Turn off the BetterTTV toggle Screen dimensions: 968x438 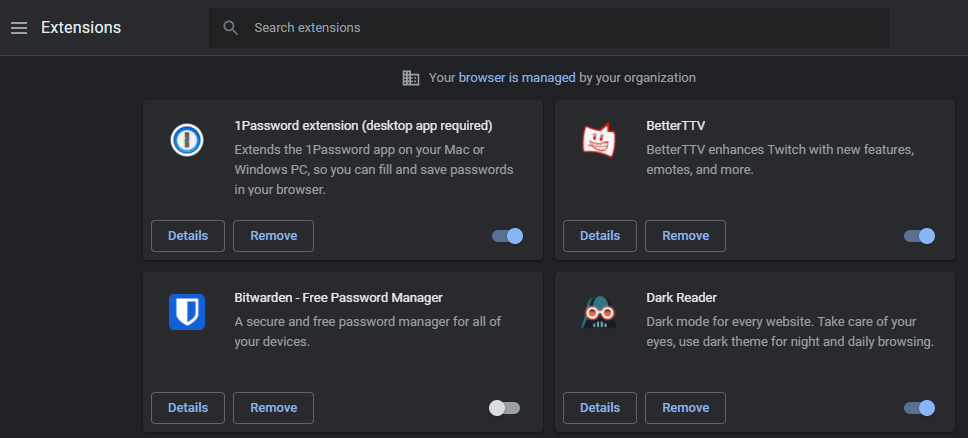point(920,236)
